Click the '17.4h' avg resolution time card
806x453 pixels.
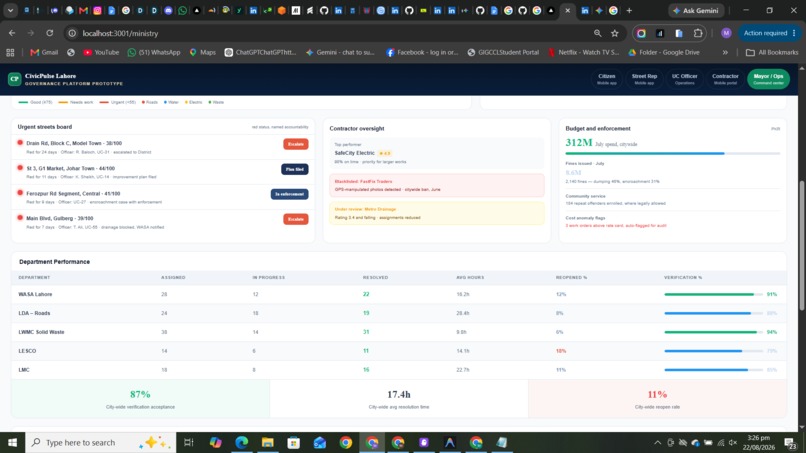pos(399,398)
